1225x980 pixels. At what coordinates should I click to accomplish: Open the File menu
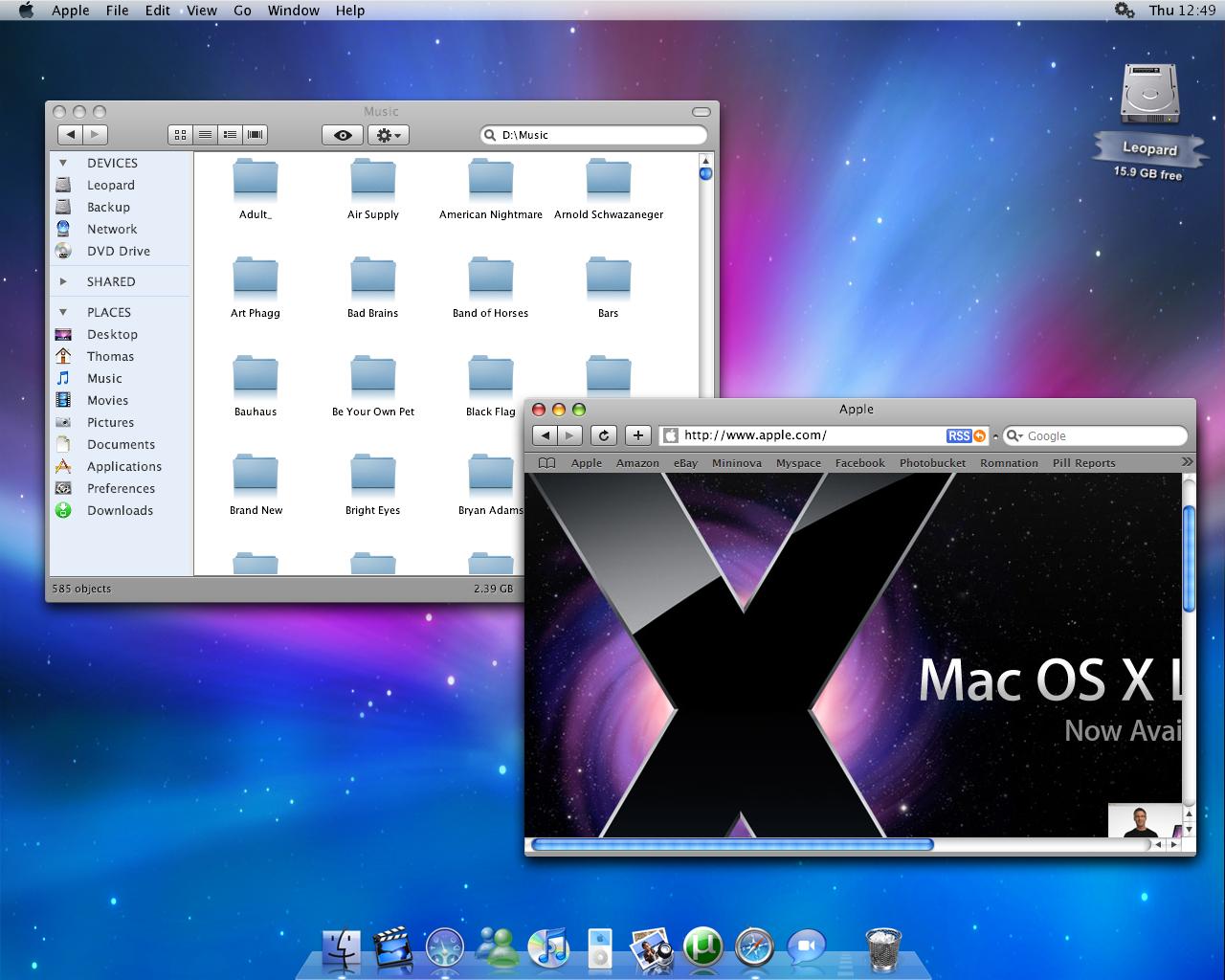tap(118, 11)
